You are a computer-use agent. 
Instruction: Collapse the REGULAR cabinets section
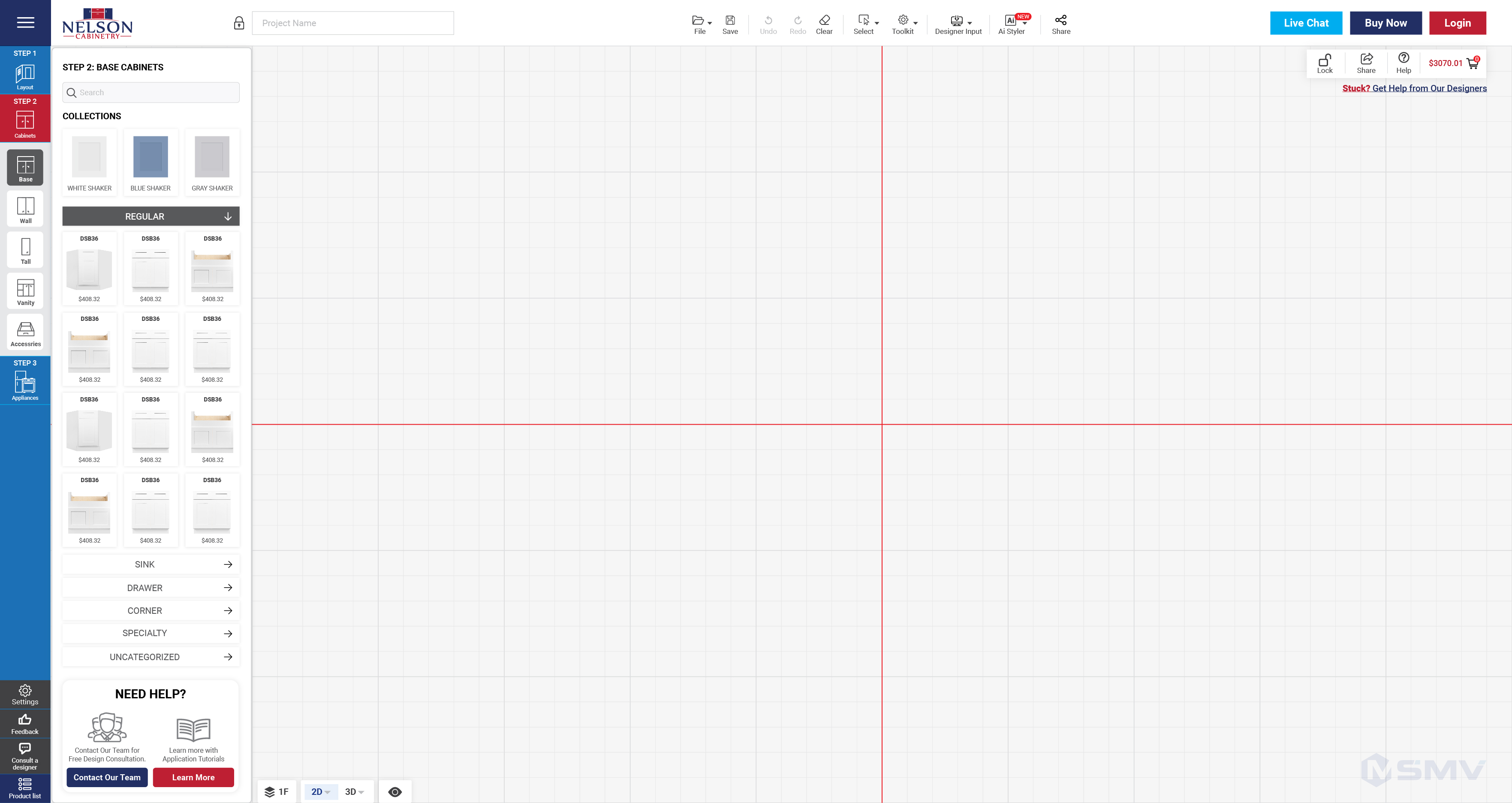[228, 216]
